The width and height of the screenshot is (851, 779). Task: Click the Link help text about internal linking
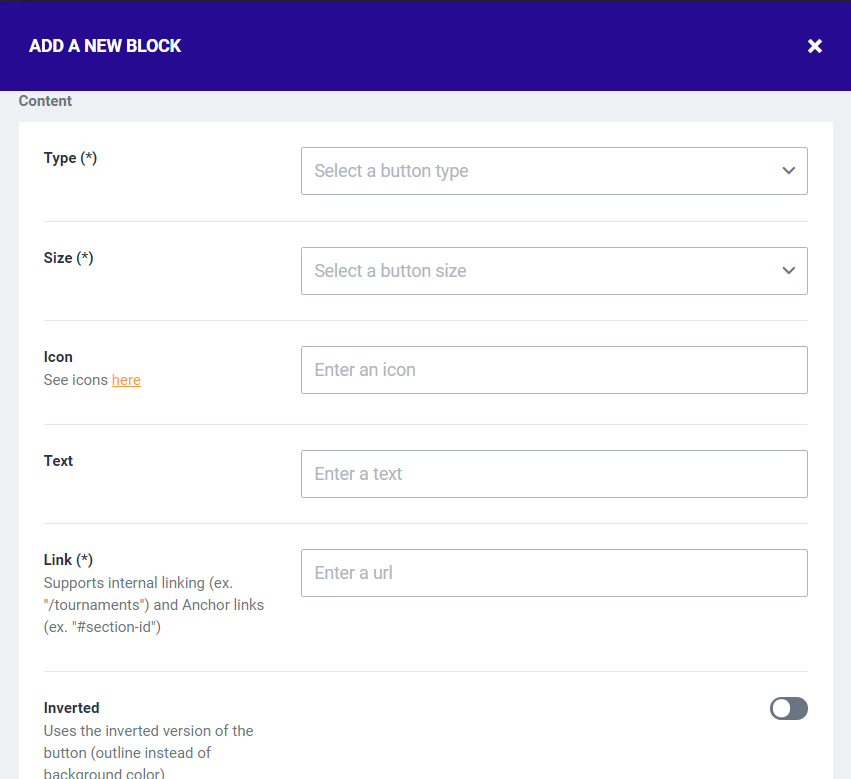pos(153,604)
